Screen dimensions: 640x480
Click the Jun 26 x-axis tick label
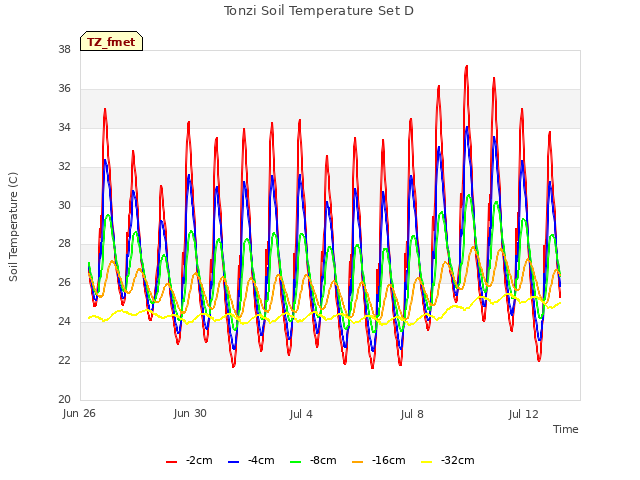coord(79,413)
